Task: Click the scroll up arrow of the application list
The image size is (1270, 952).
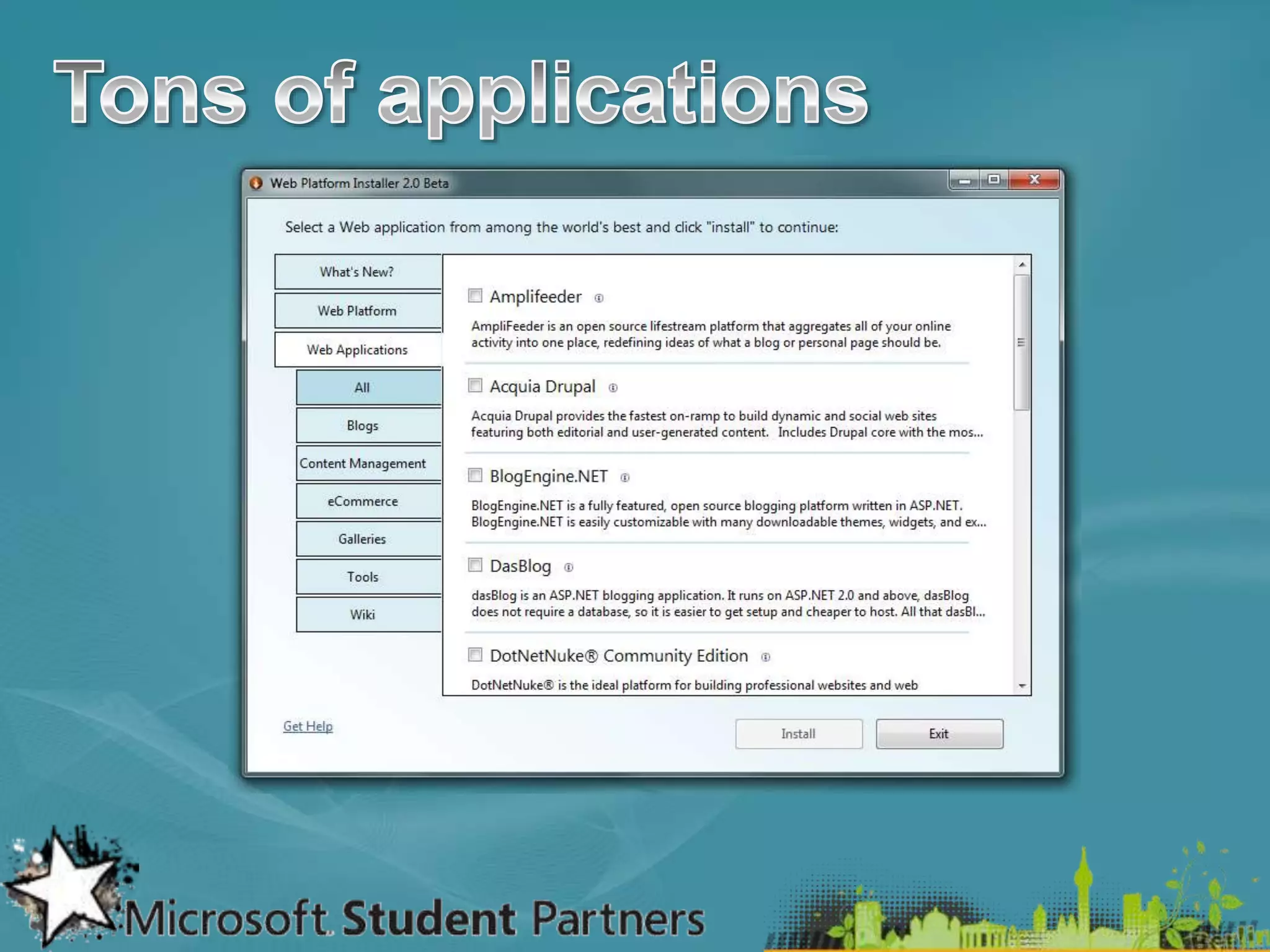Action: 1022,265
